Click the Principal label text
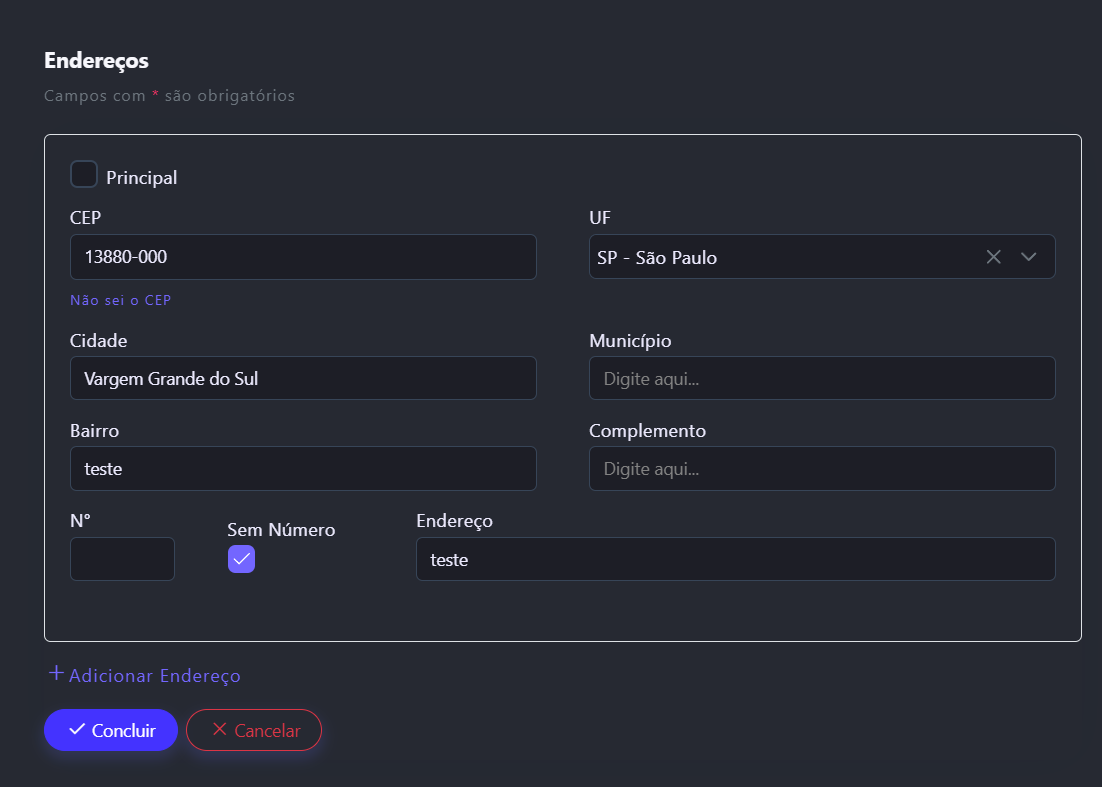This screenshot has height=787, width=1102. click(141, 178)
